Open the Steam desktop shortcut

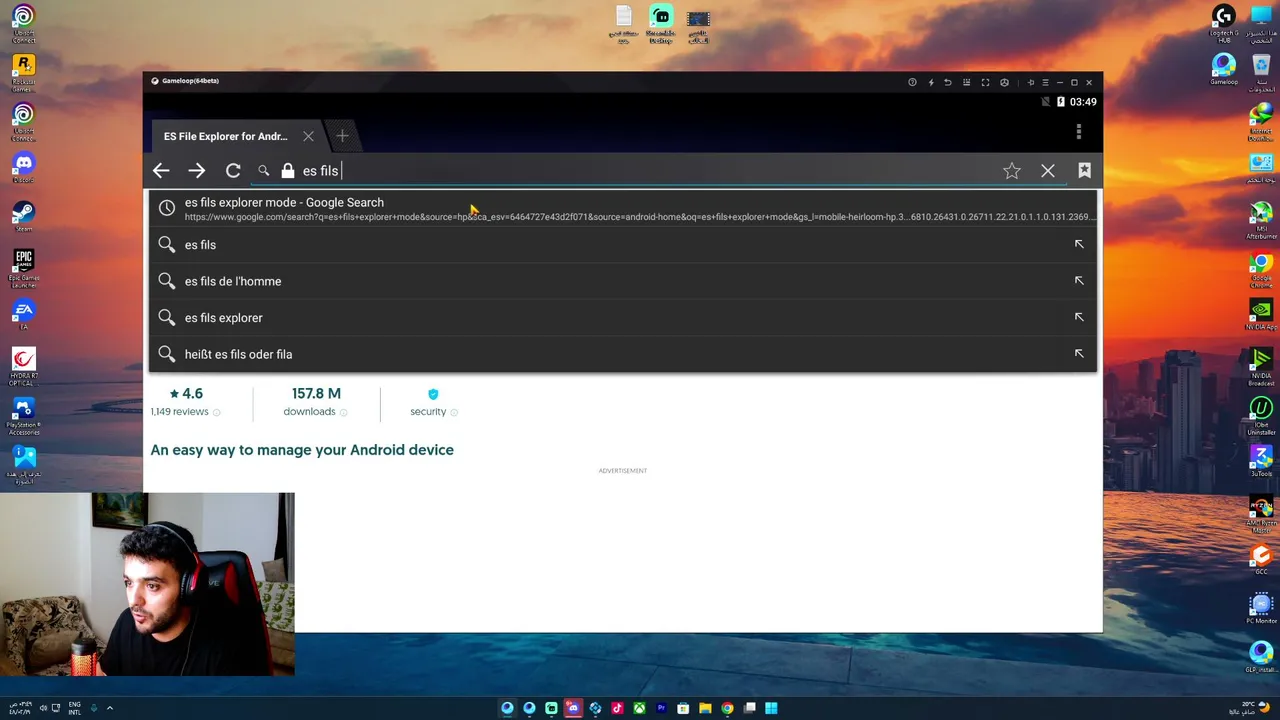(23, 217)
